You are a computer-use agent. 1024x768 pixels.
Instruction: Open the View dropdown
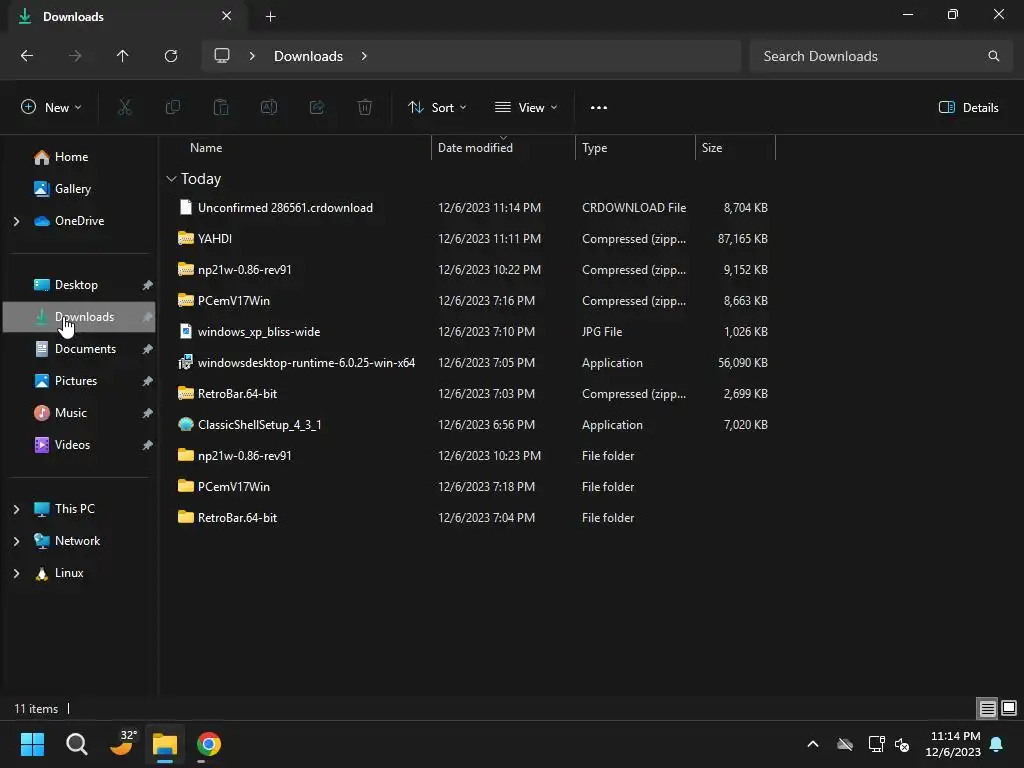(x=526, y=108)
